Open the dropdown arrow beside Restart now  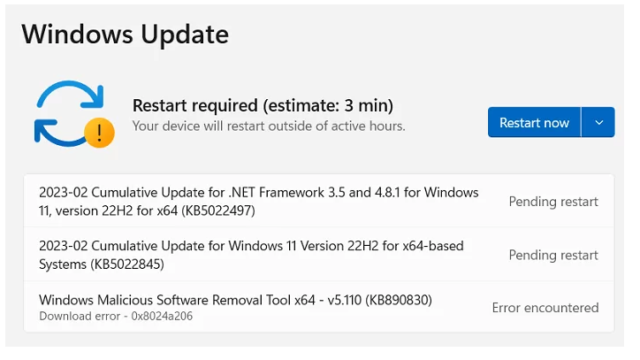click(598, 122)
